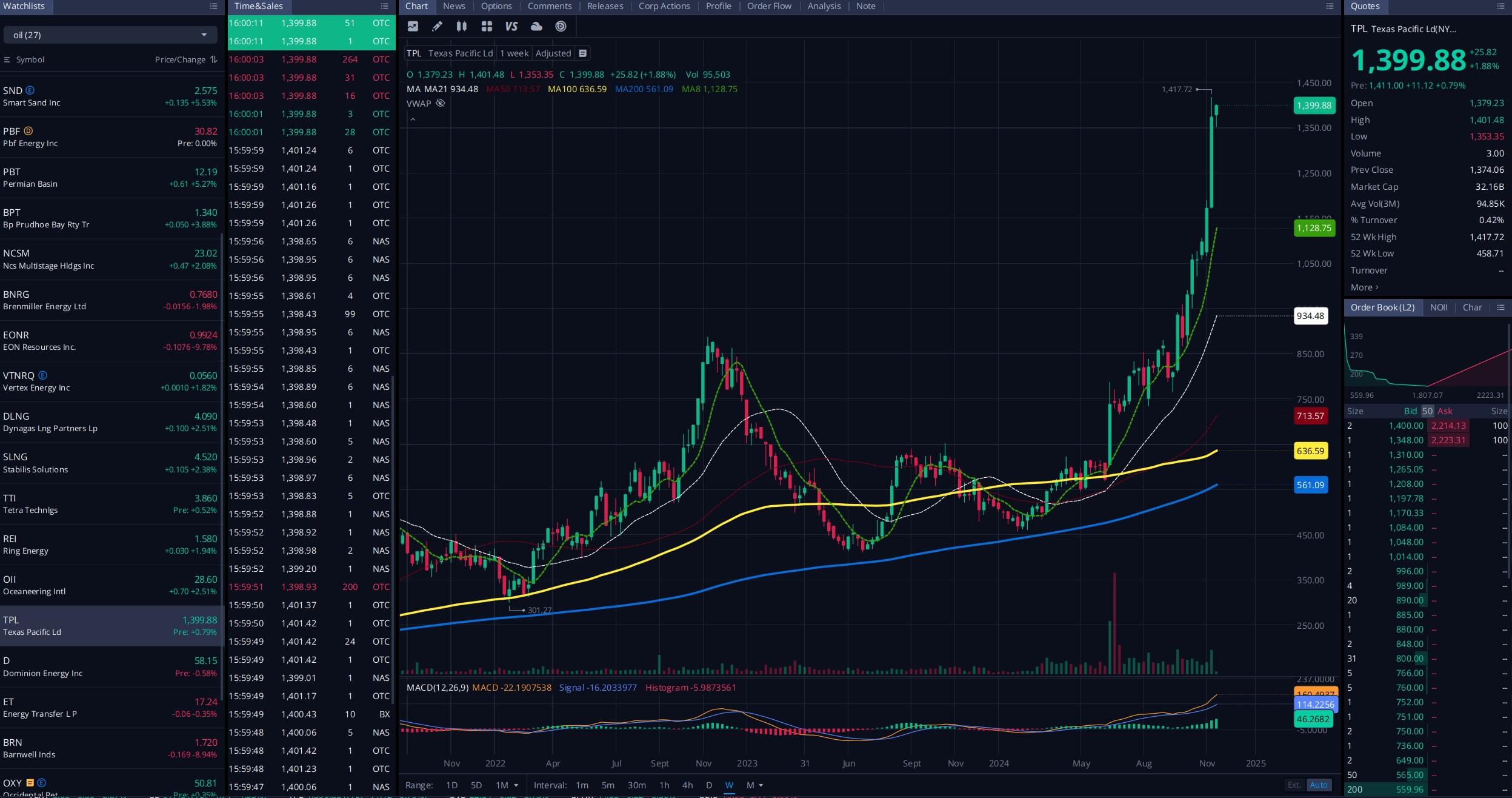Open the Char tab in order book
The image size is (1512, 798).
point(1472,307)
